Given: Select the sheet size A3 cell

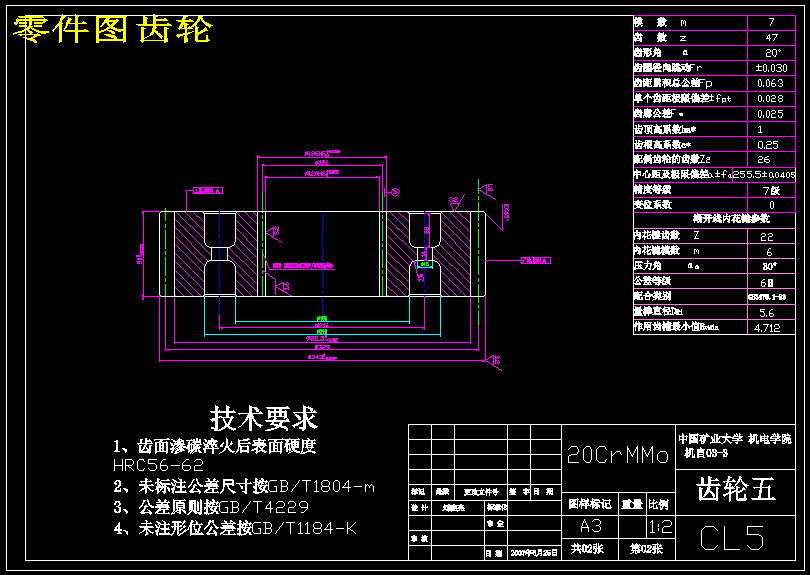Looking at the screenshot, I should (590, 526).
